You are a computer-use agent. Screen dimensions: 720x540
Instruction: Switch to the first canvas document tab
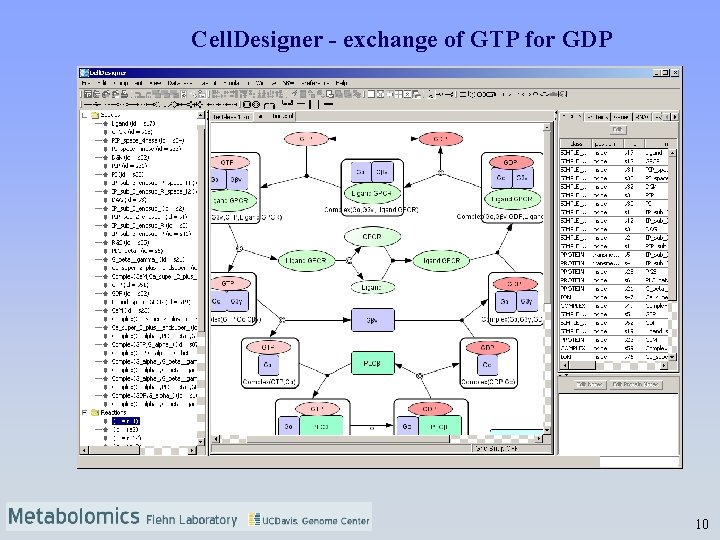231,117
